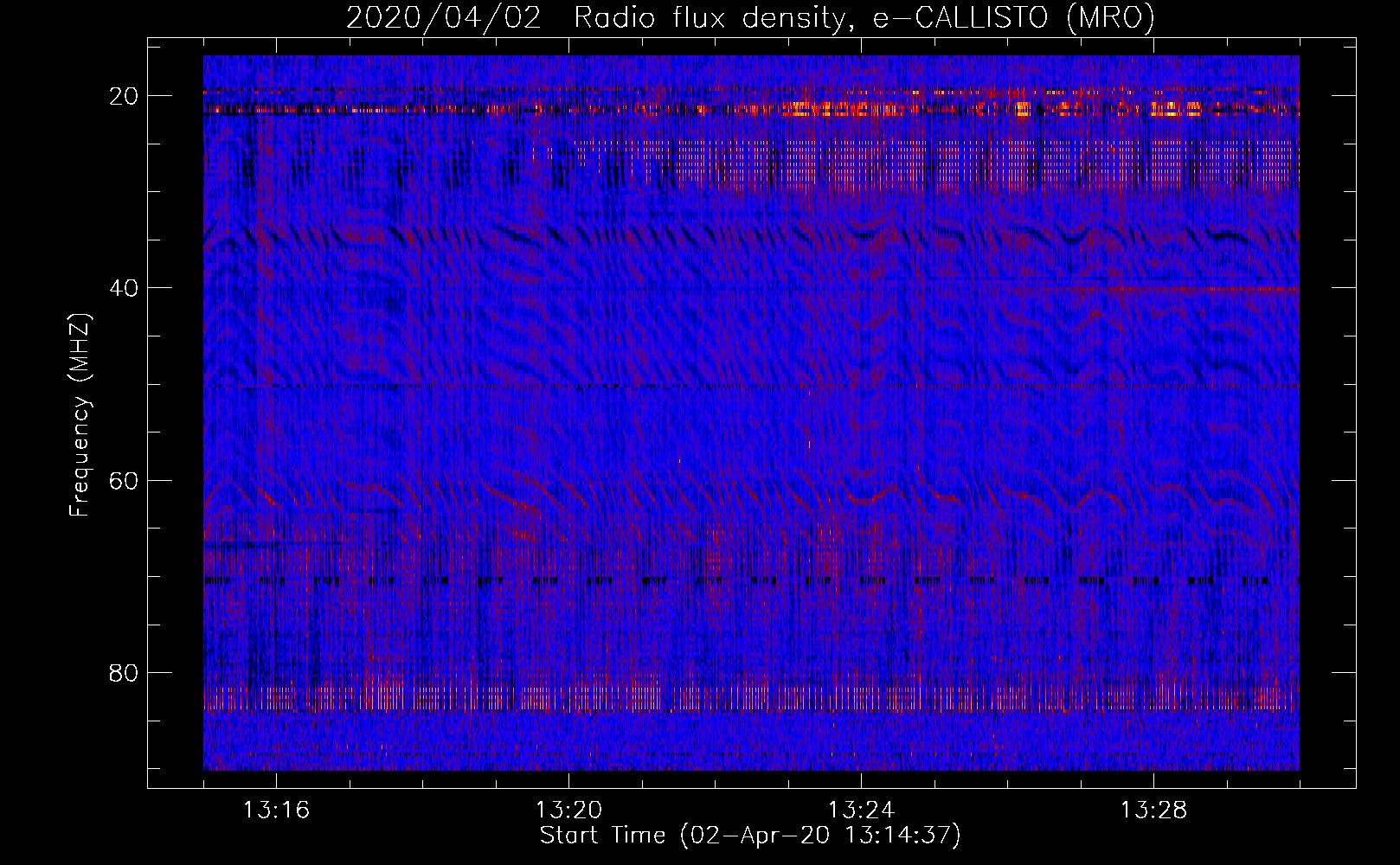Viewport: 1400px width, 865px height.
Task: Click the '13:24' time tick label
Action: 861,811
